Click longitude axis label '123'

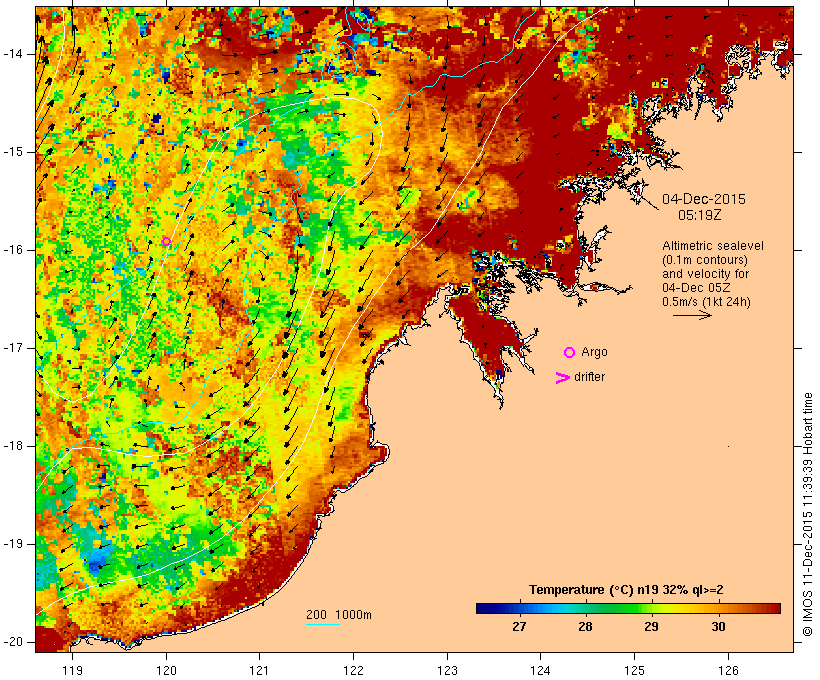447,670
